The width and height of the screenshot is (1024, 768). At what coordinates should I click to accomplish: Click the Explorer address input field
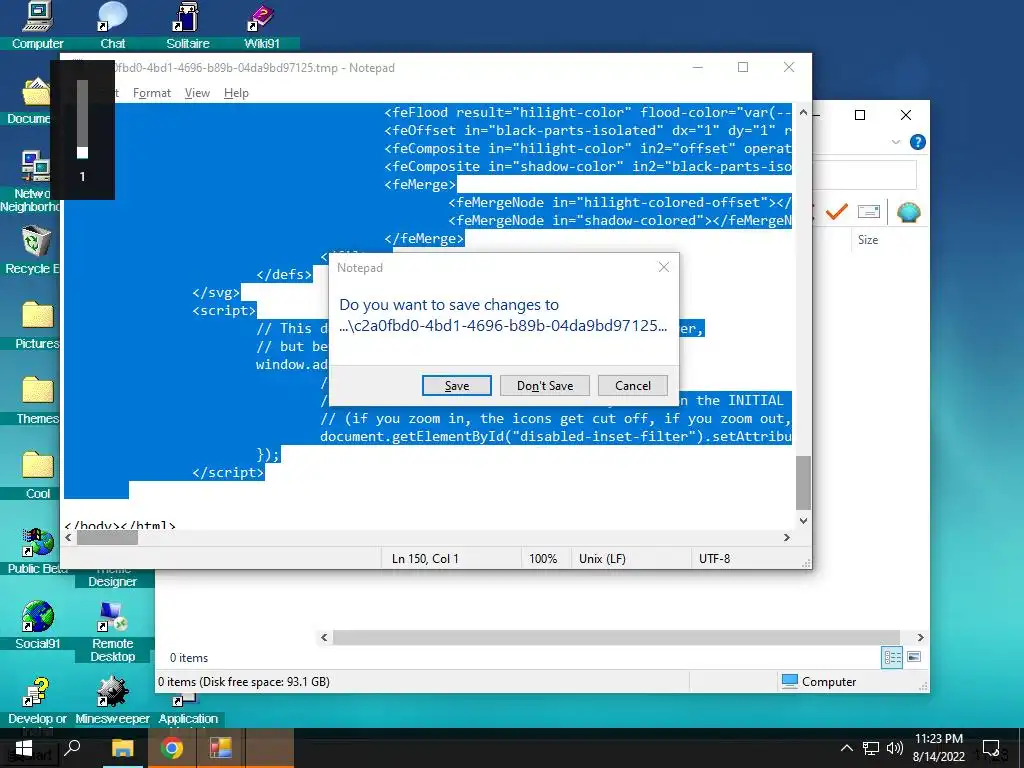tap(865, 175)
